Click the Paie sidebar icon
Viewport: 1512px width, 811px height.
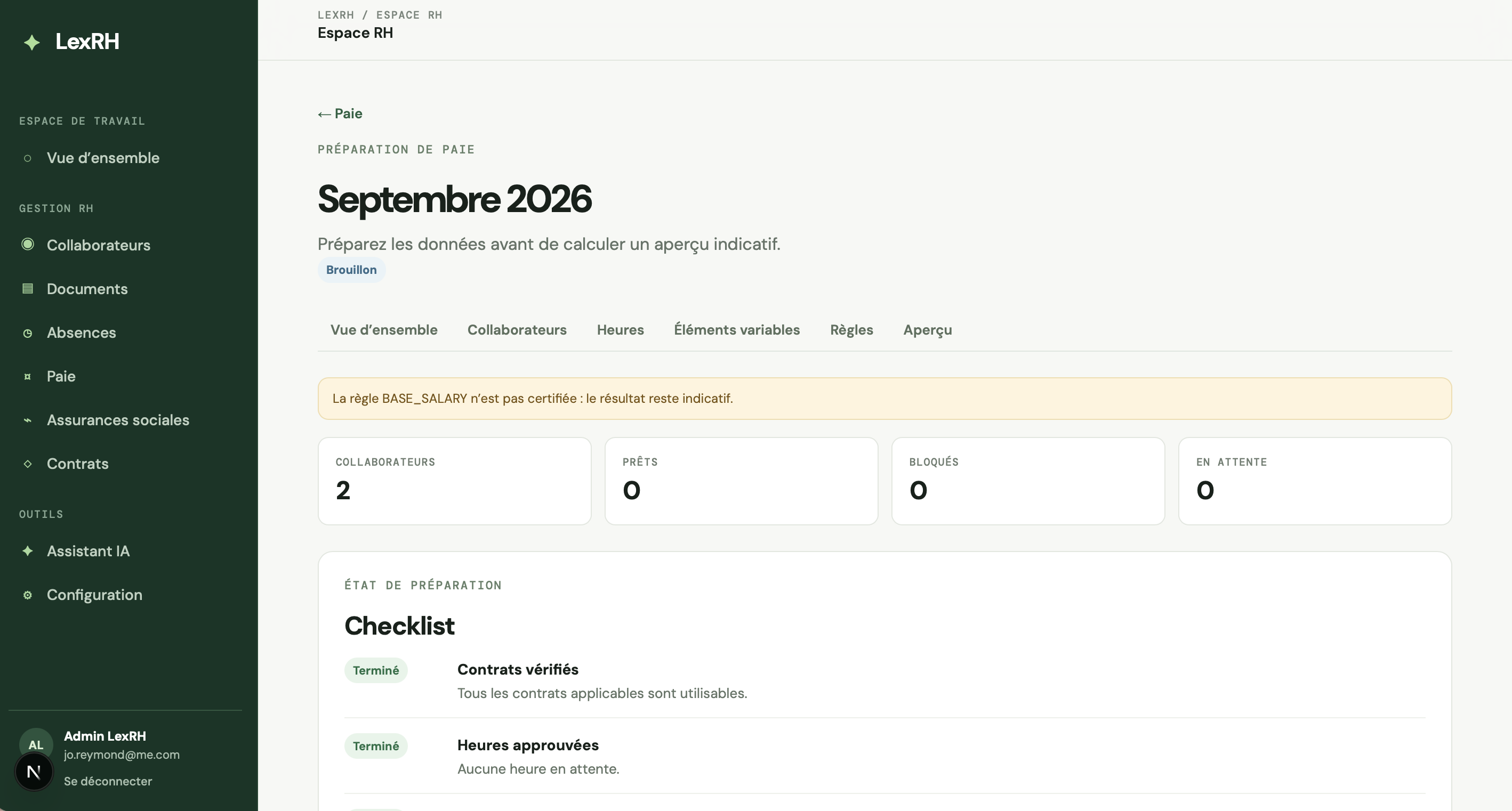pyautogui.click(x=28, y=377)
